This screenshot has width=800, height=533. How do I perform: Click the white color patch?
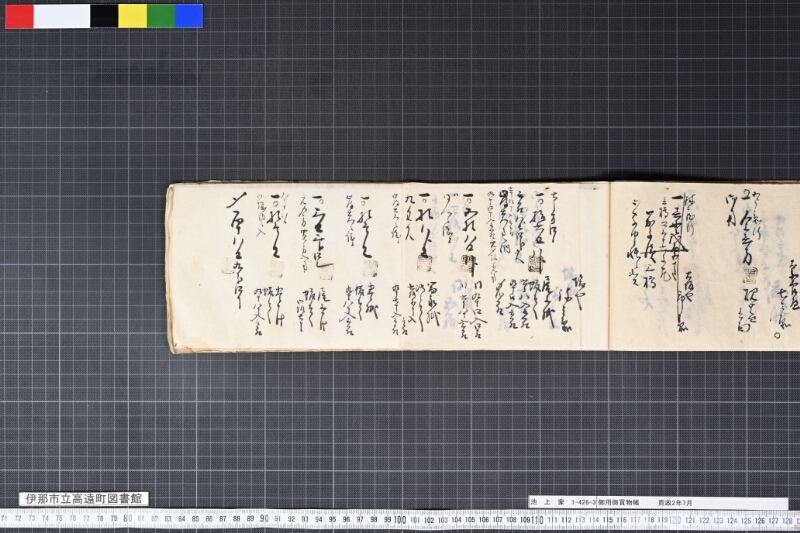[62, 16]
